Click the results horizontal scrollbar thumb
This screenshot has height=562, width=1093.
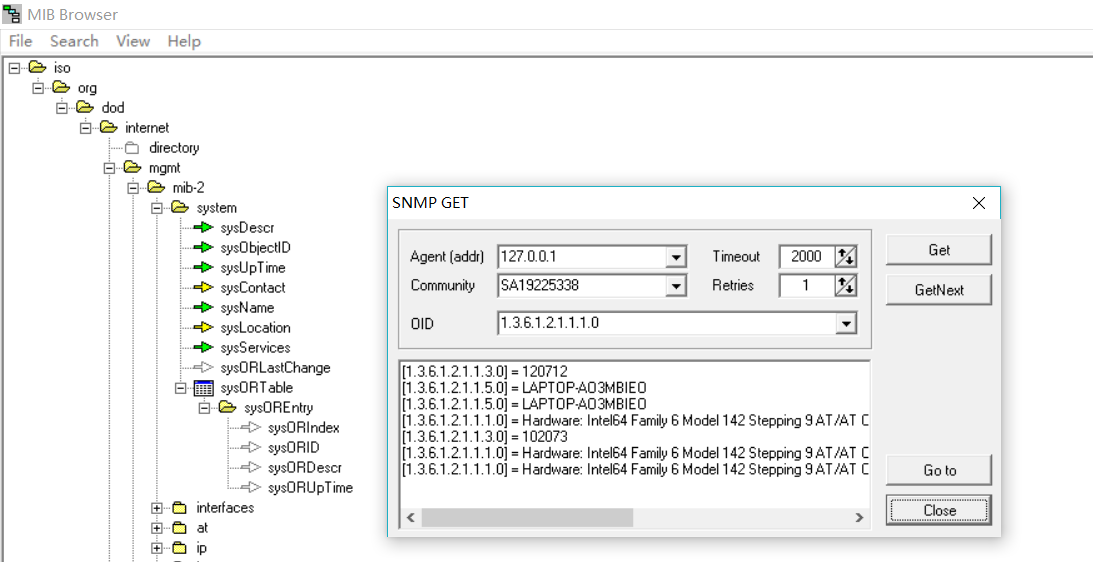pos(527,517)
